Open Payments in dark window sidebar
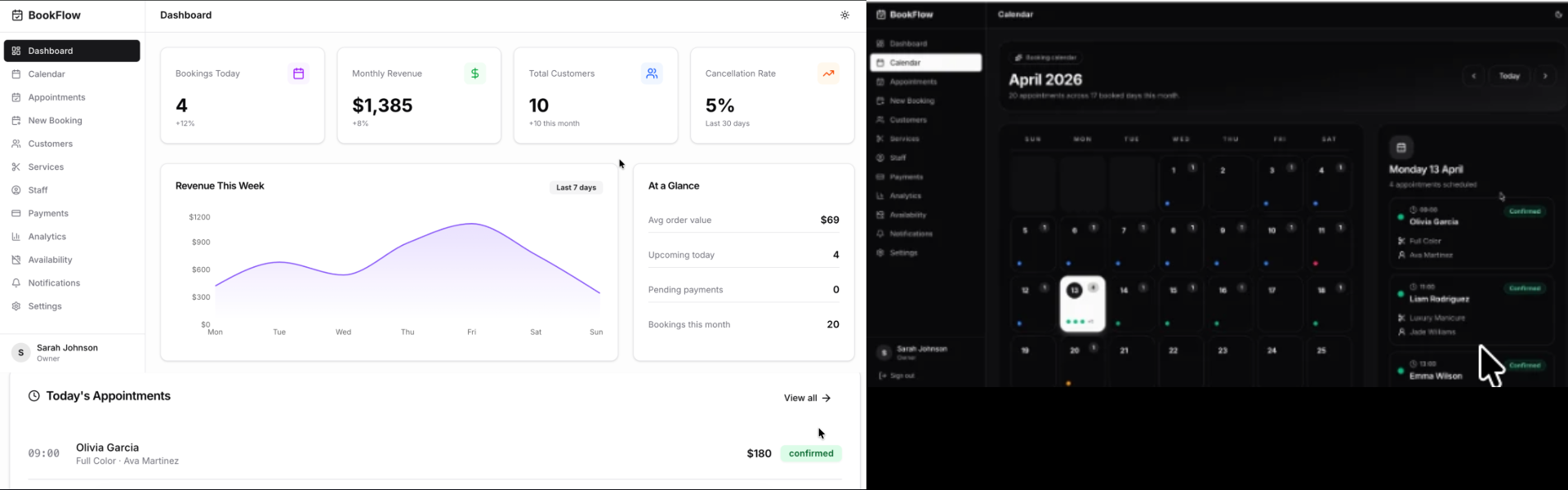The height and width of the screenshot is (490, 1568). coord(926,177)
